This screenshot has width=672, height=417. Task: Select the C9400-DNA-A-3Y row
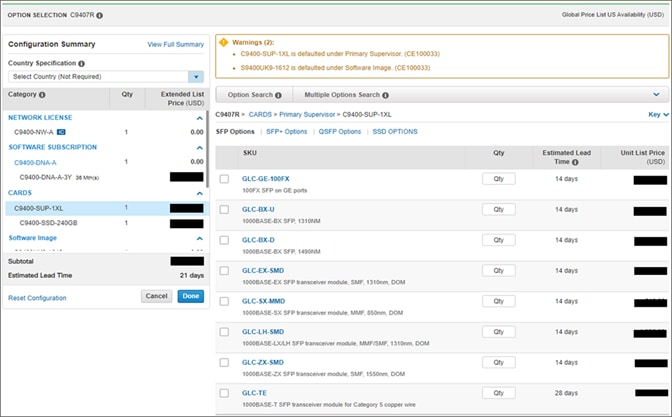[x=106, y=177]
